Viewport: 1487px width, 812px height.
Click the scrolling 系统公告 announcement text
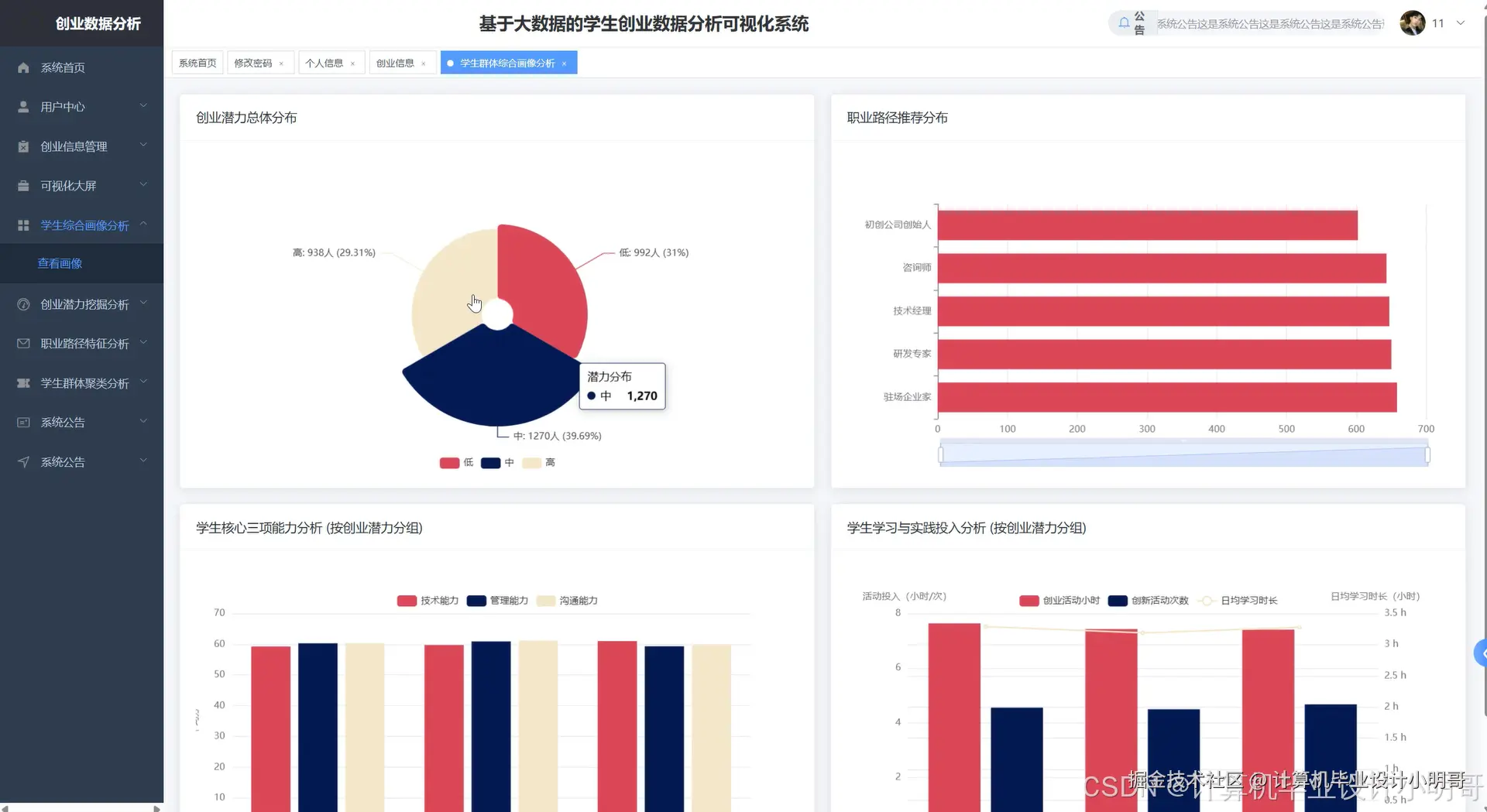tap(1270, 24)
